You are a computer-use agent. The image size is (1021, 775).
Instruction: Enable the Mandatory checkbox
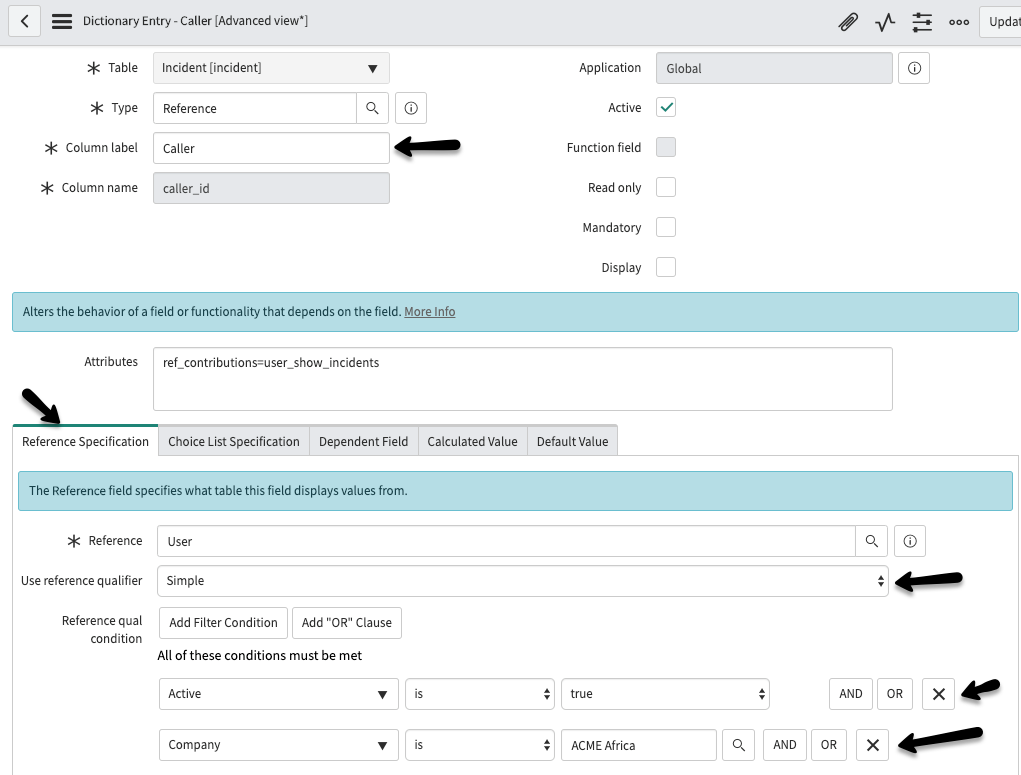click(665, 227)
